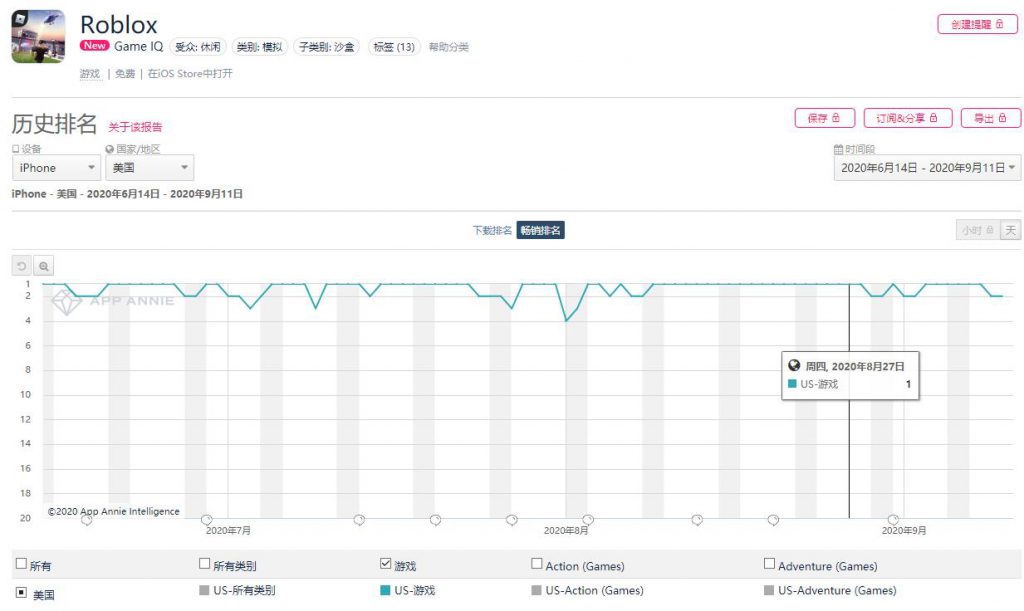
Task: Enable the Adventure (Games) checkbox
Action: (x=769, y=564)
